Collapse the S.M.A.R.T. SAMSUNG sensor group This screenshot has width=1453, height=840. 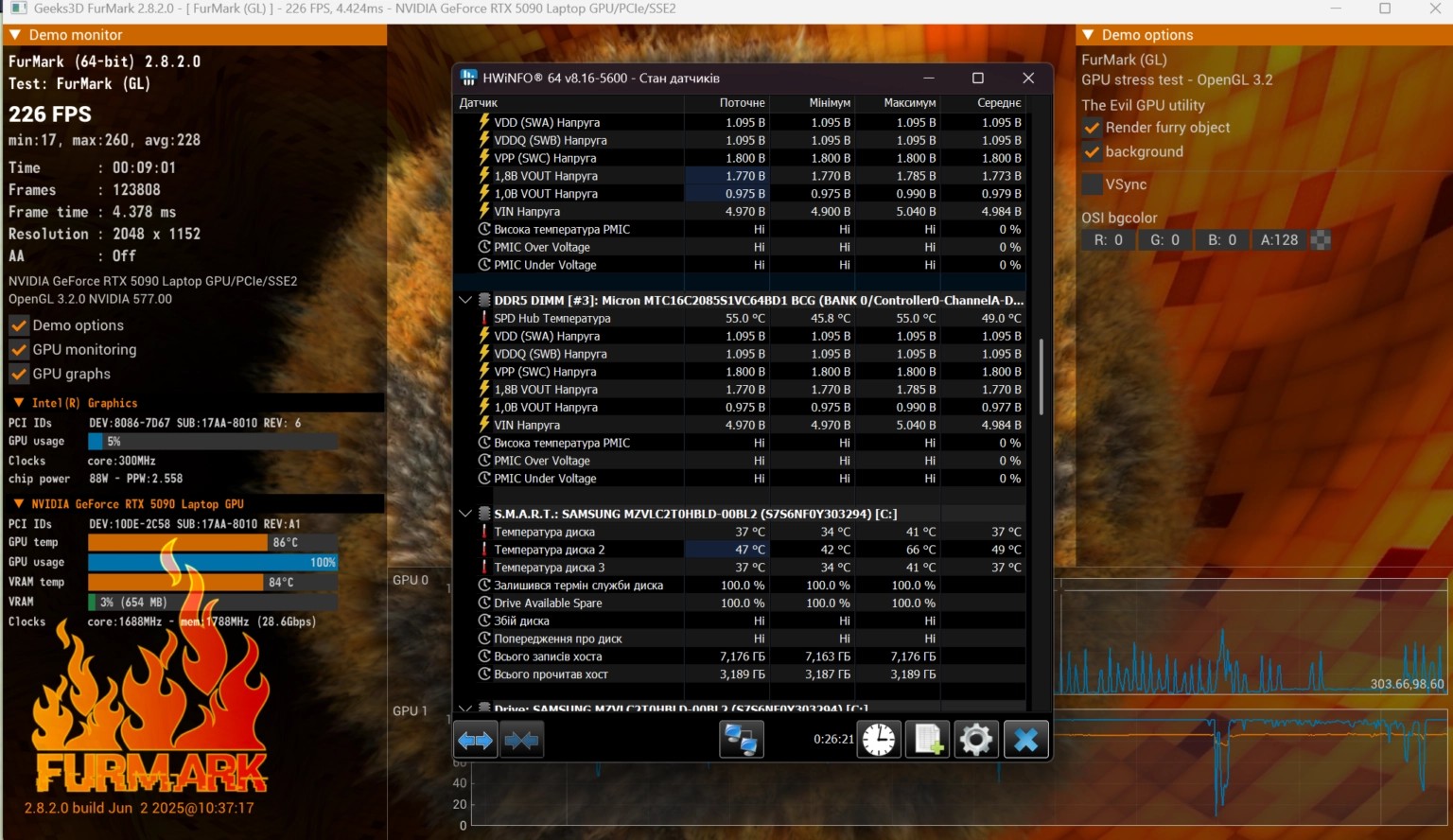(464, 514)
